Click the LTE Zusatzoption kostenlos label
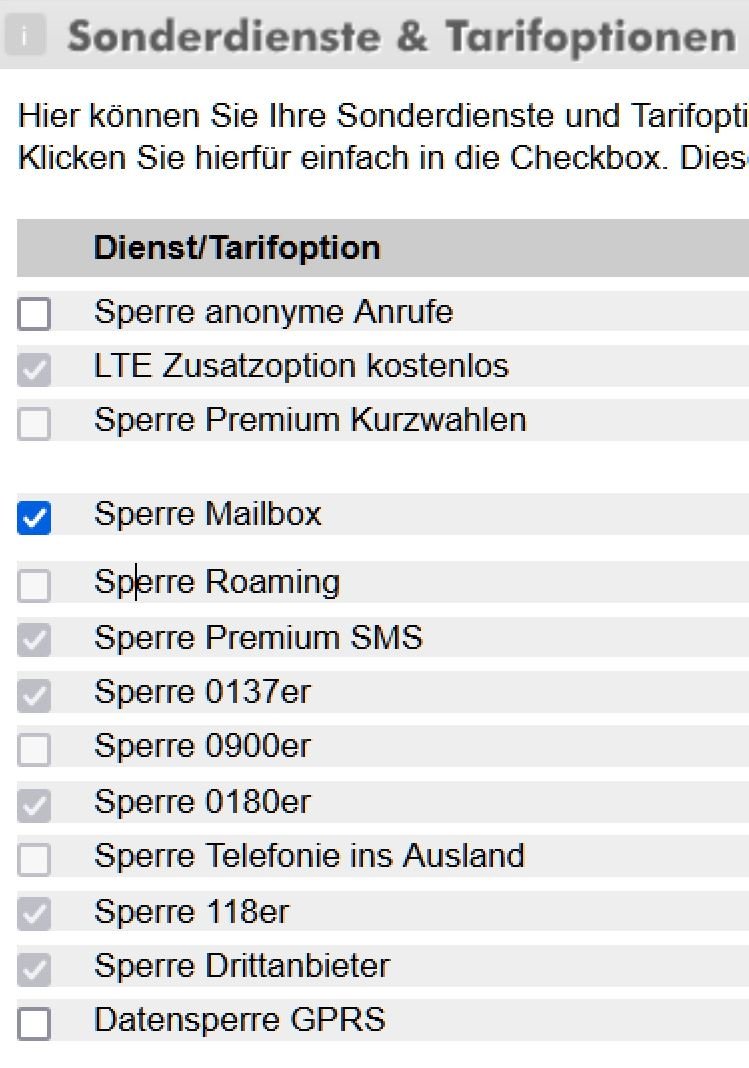 pos(301,366)
